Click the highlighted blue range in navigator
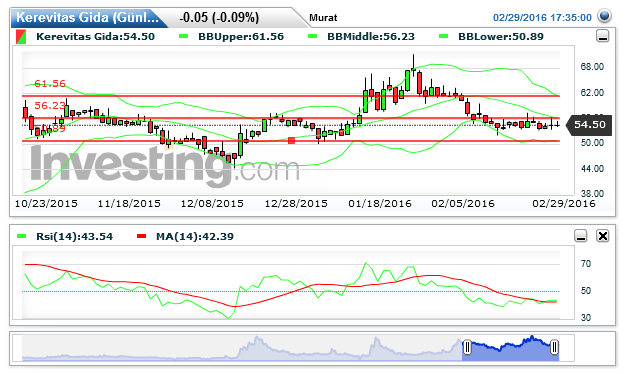 point(510,348)
